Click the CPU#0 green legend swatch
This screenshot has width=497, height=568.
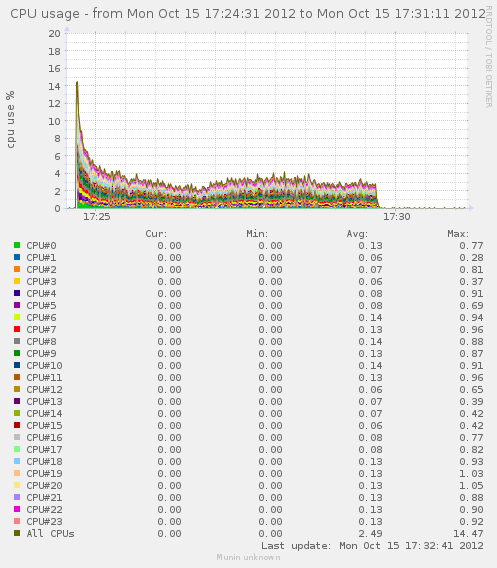17,245
